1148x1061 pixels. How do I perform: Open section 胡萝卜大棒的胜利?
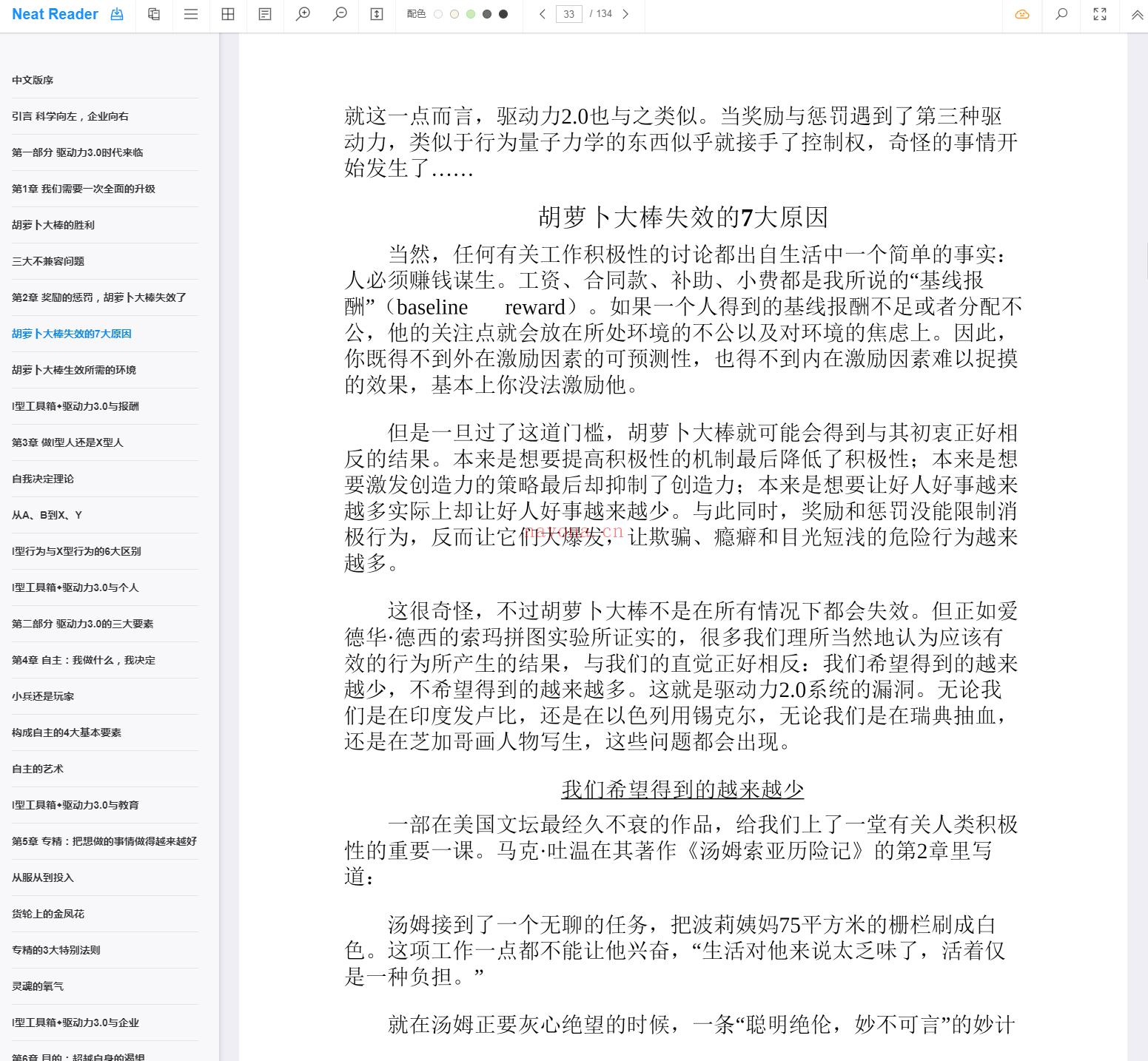53,225
